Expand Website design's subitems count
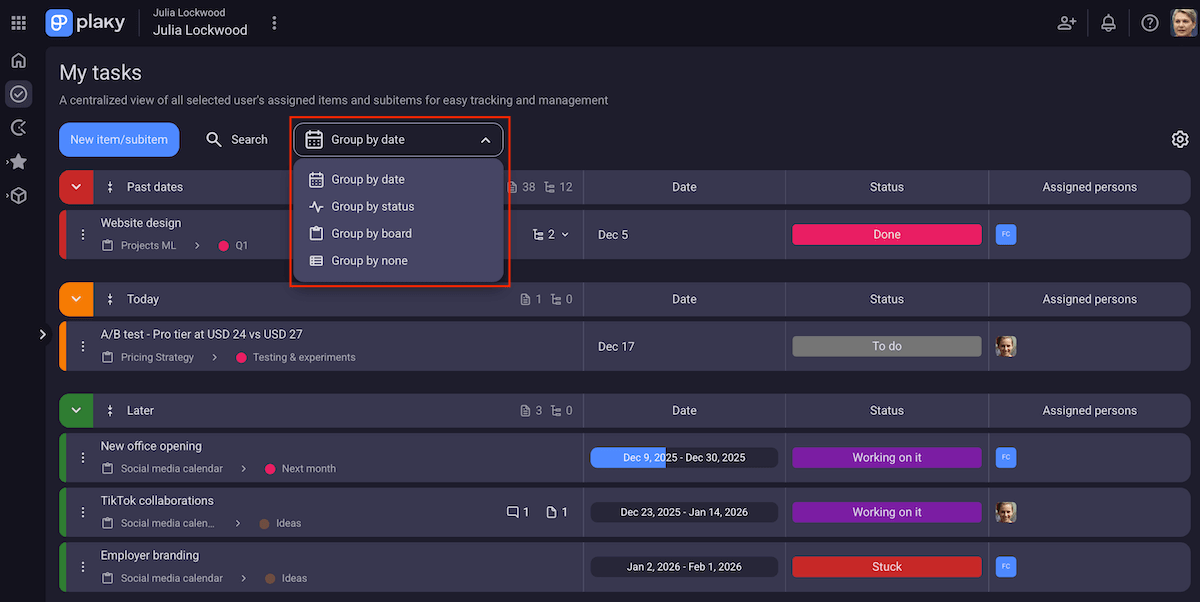The image size is (1200, 602). point(551,235)
